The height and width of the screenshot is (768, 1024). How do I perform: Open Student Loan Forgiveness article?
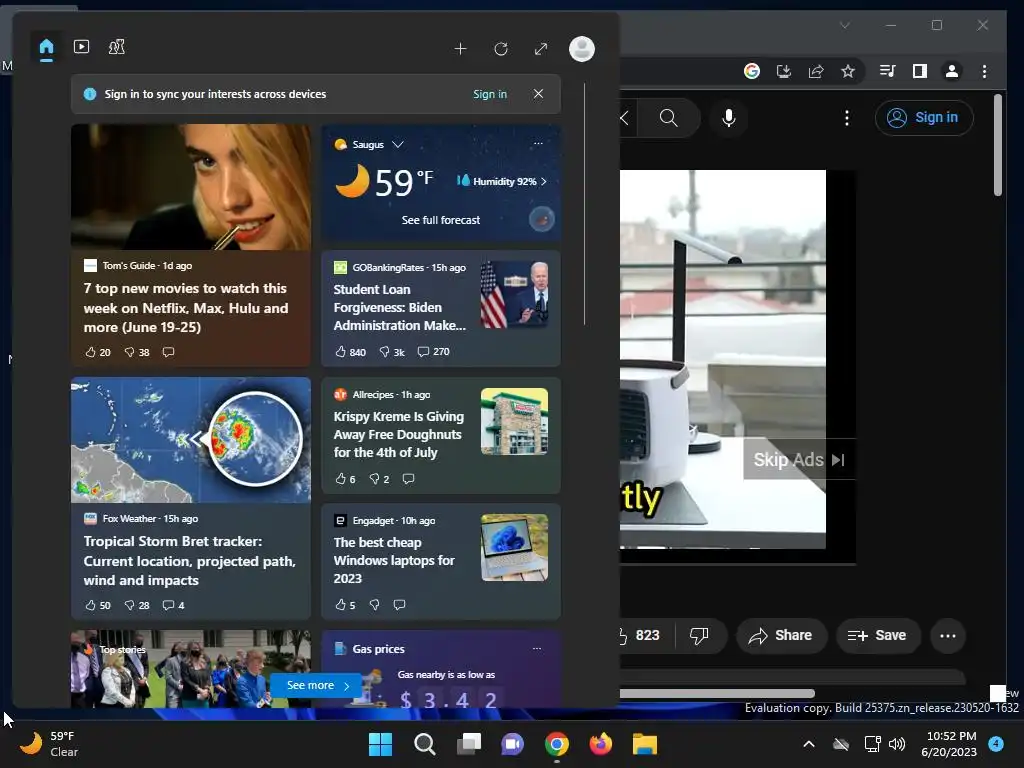tap(400, 308)
